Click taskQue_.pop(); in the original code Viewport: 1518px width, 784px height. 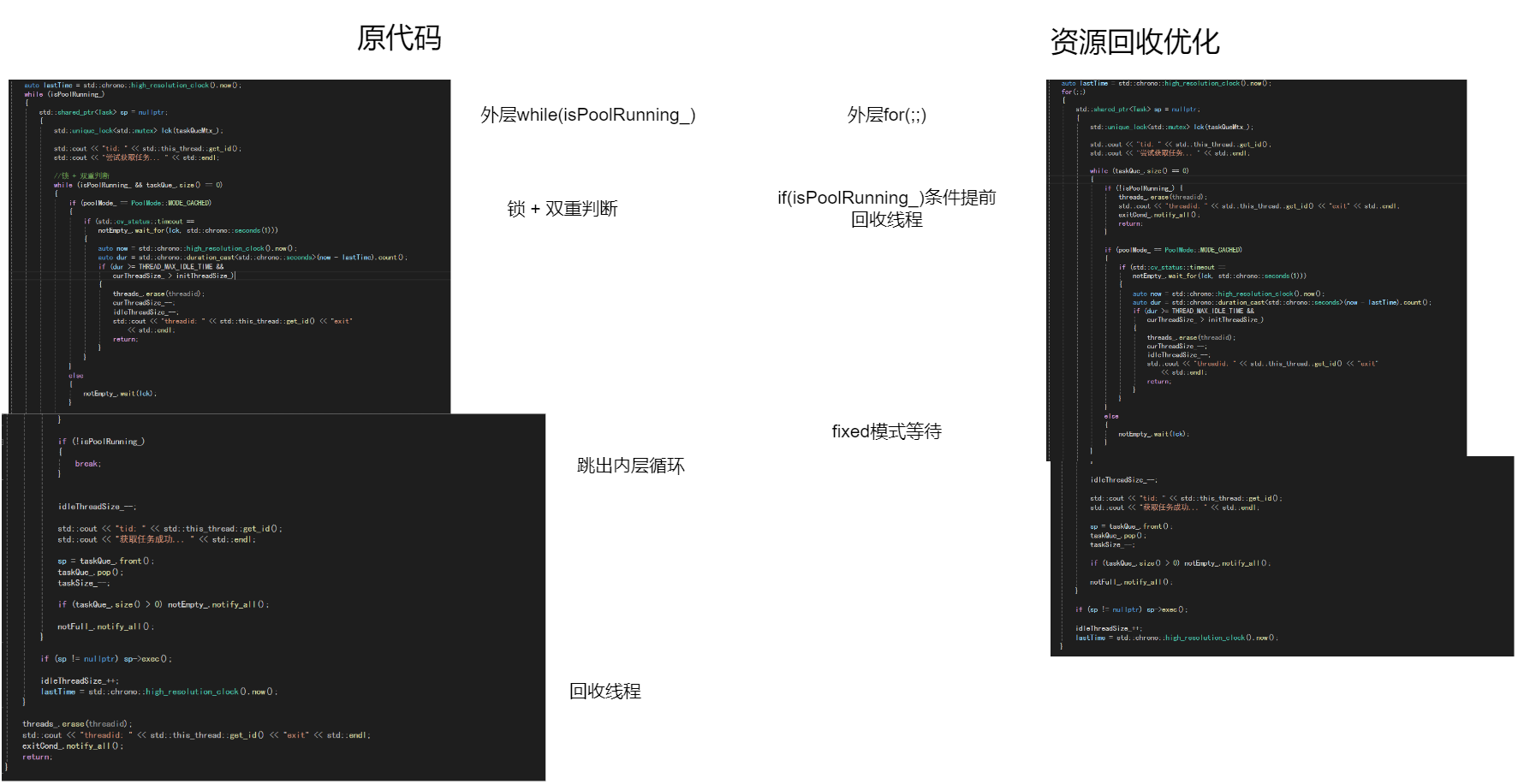(x=91, y=573)
